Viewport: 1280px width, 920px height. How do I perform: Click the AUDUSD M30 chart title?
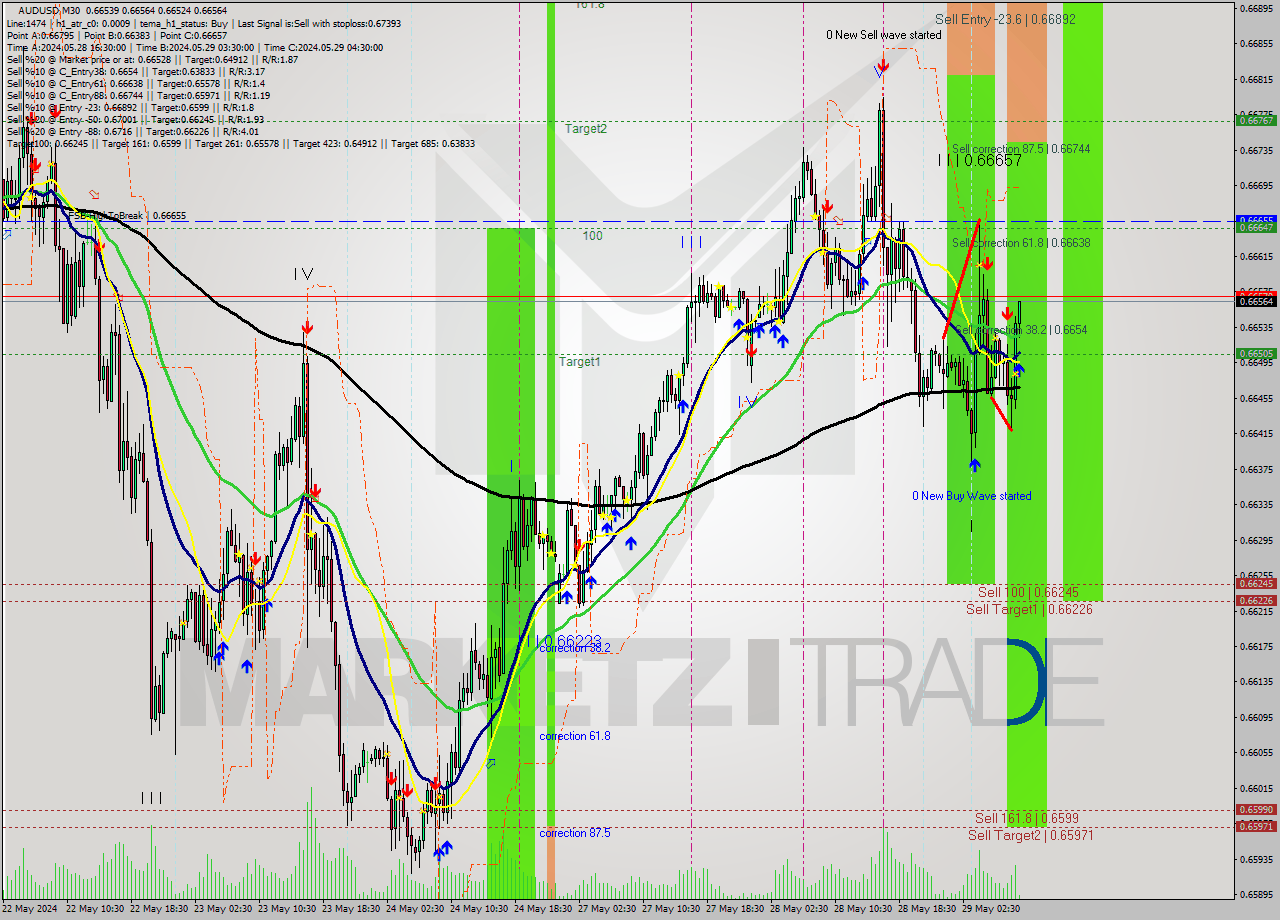pyautogui.click(x=51, y=10)
